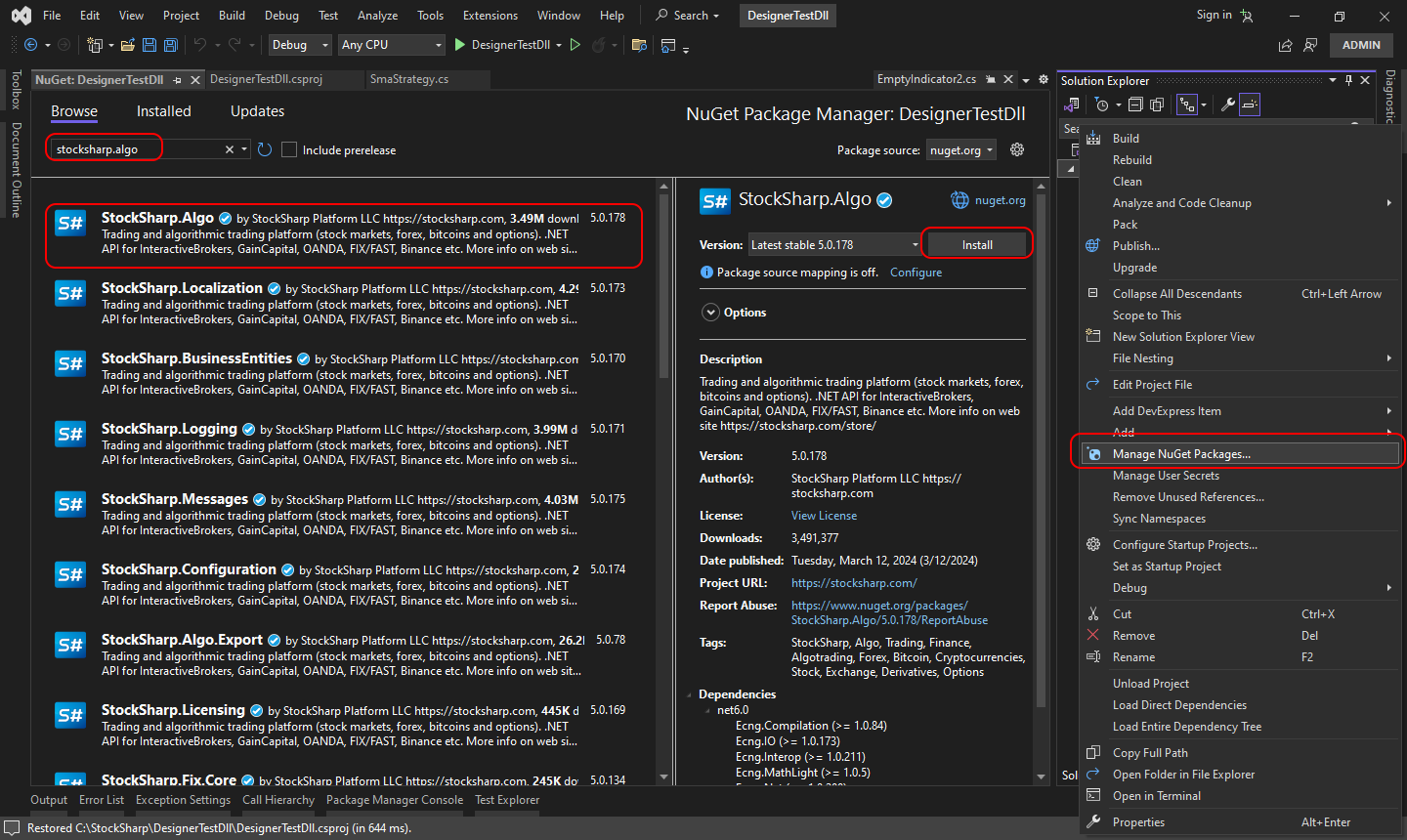Click the Redo arrow icon
Image resolution: width=1407 pixels, height=840 pixels.
coord(234,45)
